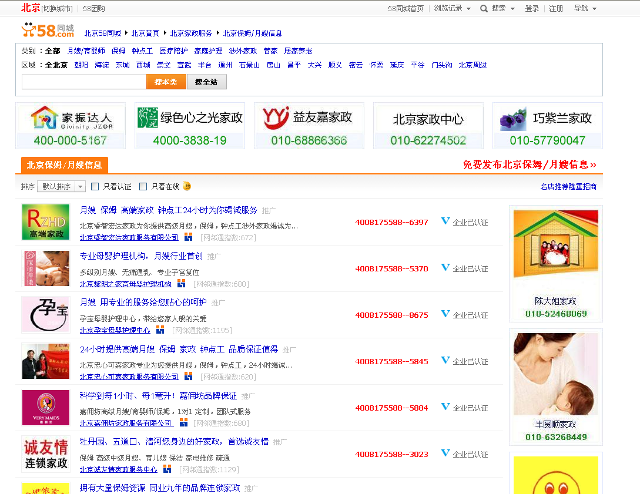The height and width of the screenshot is (494, 640).
Task: Click the smiley face icon beside 只看在线
Action: (x=187, y=186)
